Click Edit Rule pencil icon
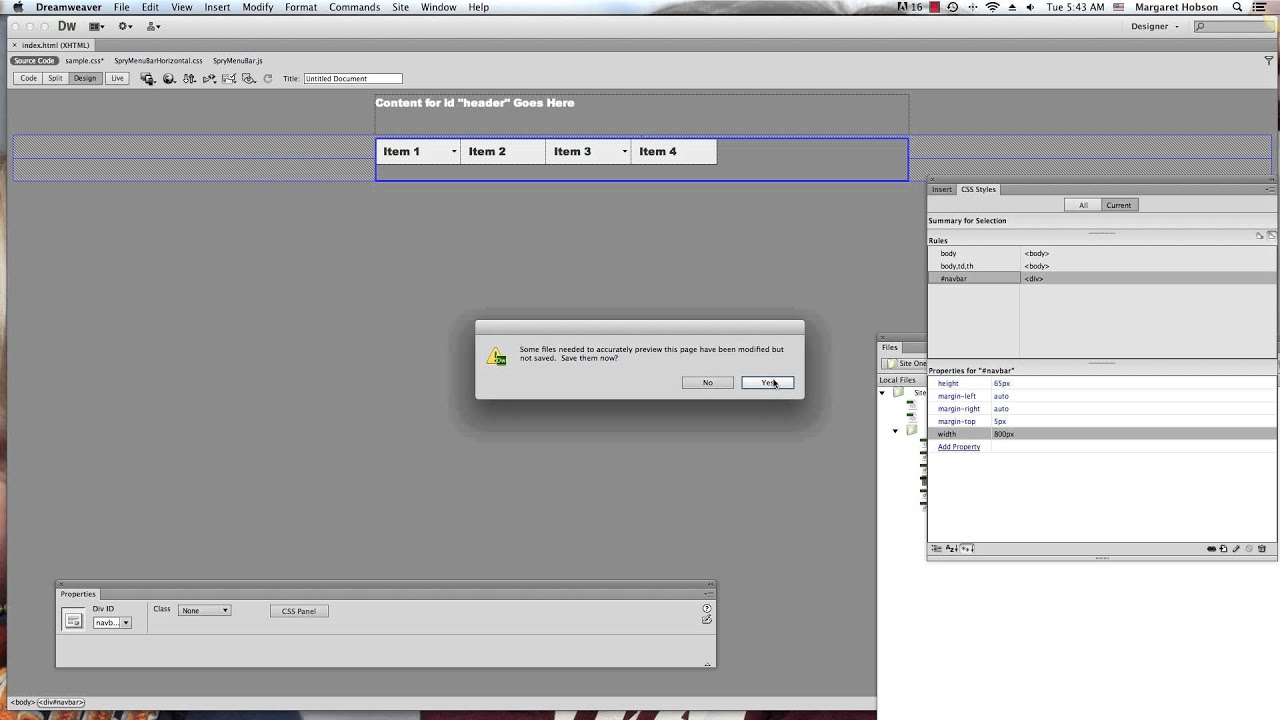 1236,549
